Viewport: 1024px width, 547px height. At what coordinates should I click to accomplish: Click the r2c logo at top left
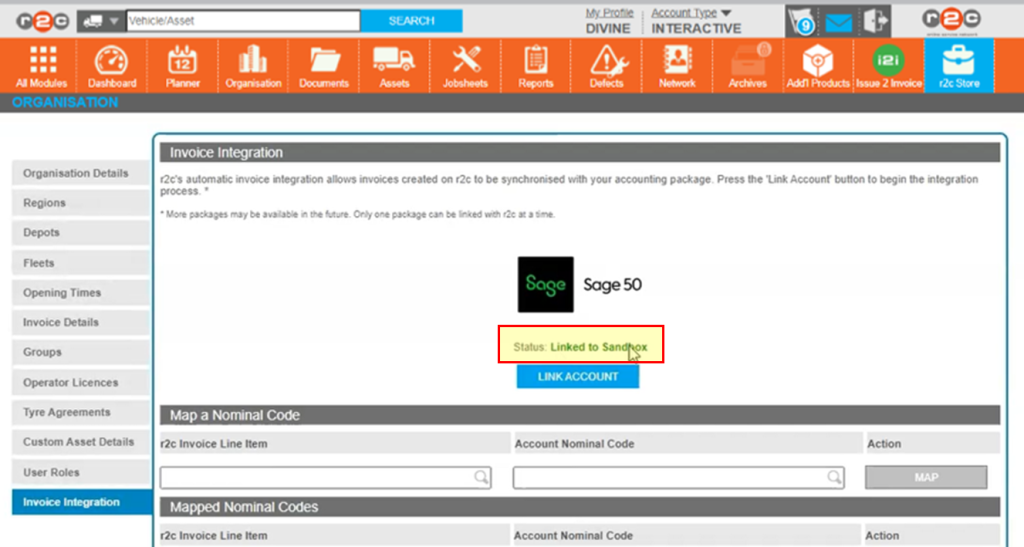click(42, 22)
